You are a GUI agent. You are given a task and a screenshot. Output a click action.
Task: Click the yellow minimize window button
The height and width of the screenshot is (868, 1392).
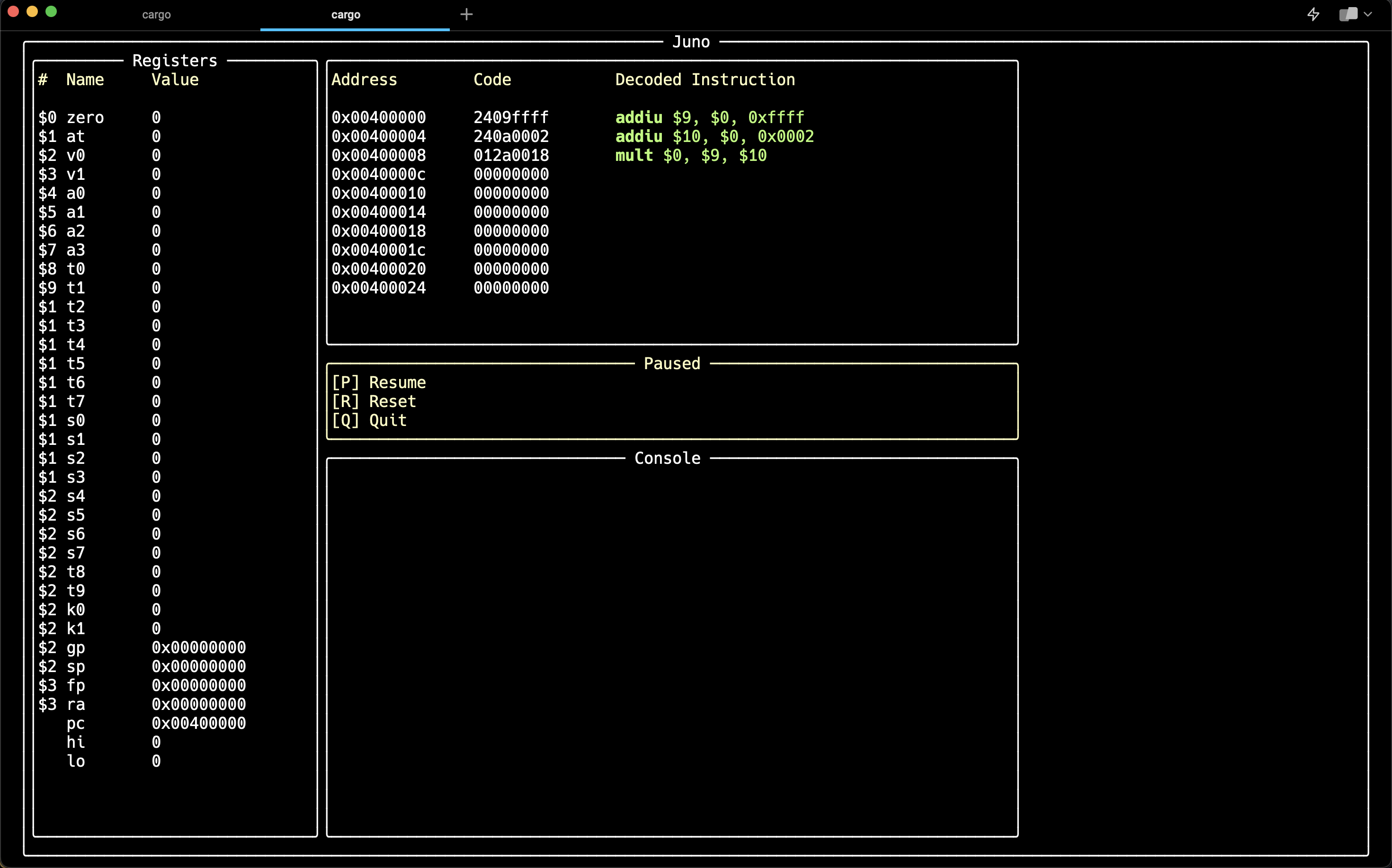32,11
